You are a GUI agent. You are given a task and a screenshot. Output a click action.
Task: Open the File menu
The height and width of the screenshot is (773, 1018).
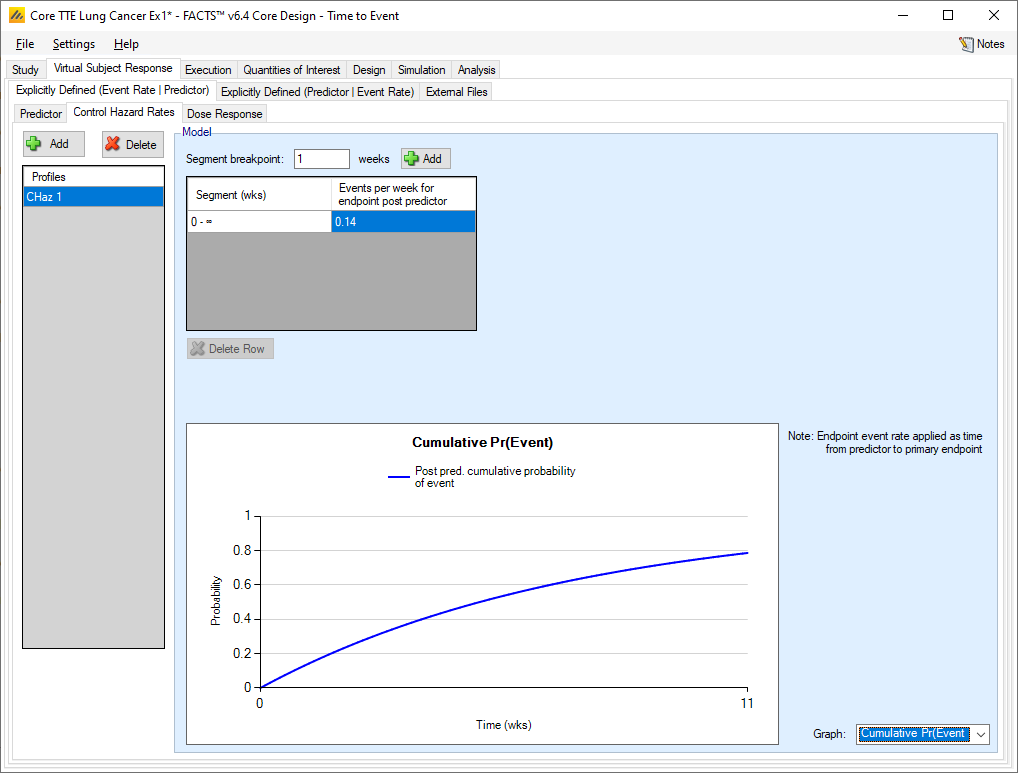click(25, 44)
